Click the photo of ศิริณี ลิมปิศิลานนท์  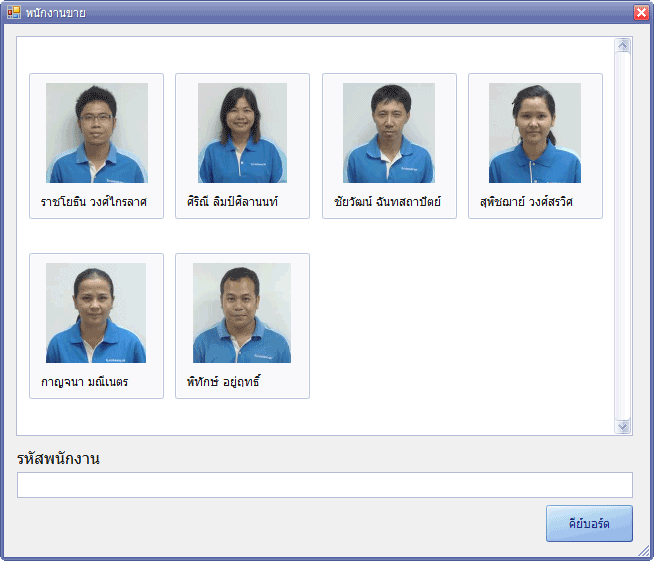(x=242, y=133)
